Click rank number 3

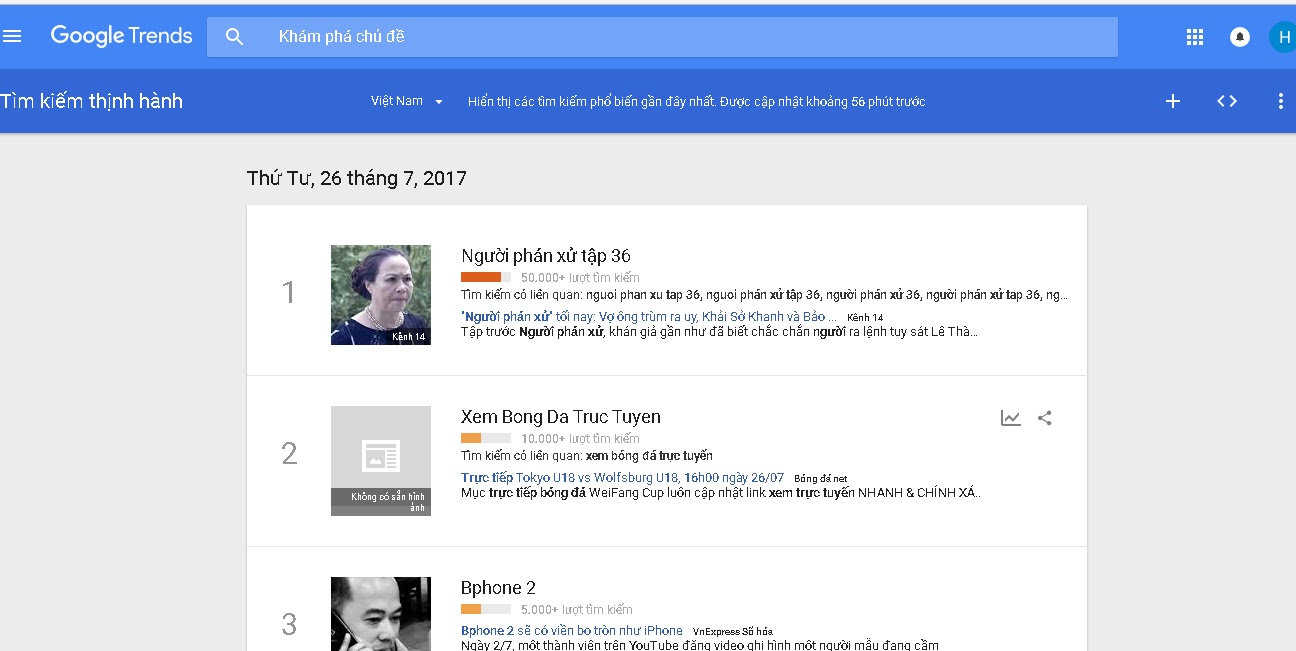point(289,625)
